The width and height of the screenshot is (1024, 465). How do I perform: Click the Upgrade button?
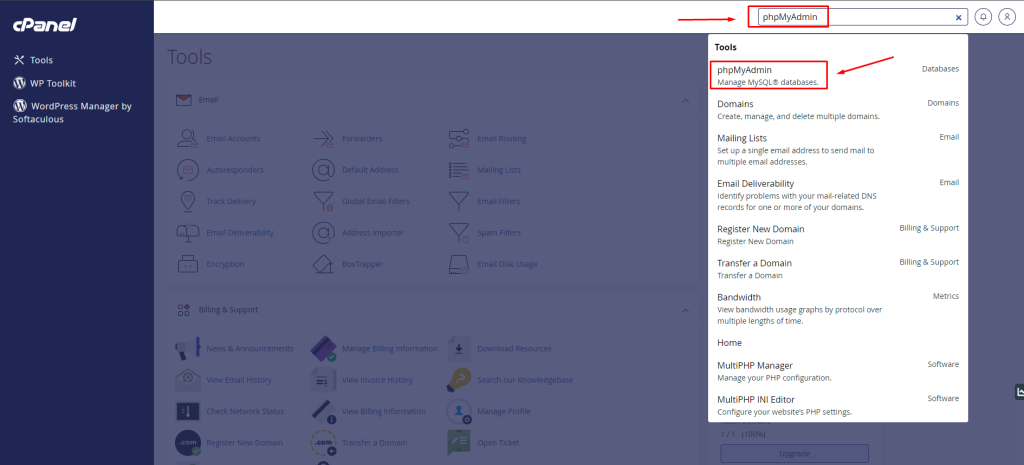(x=794, y=454)
